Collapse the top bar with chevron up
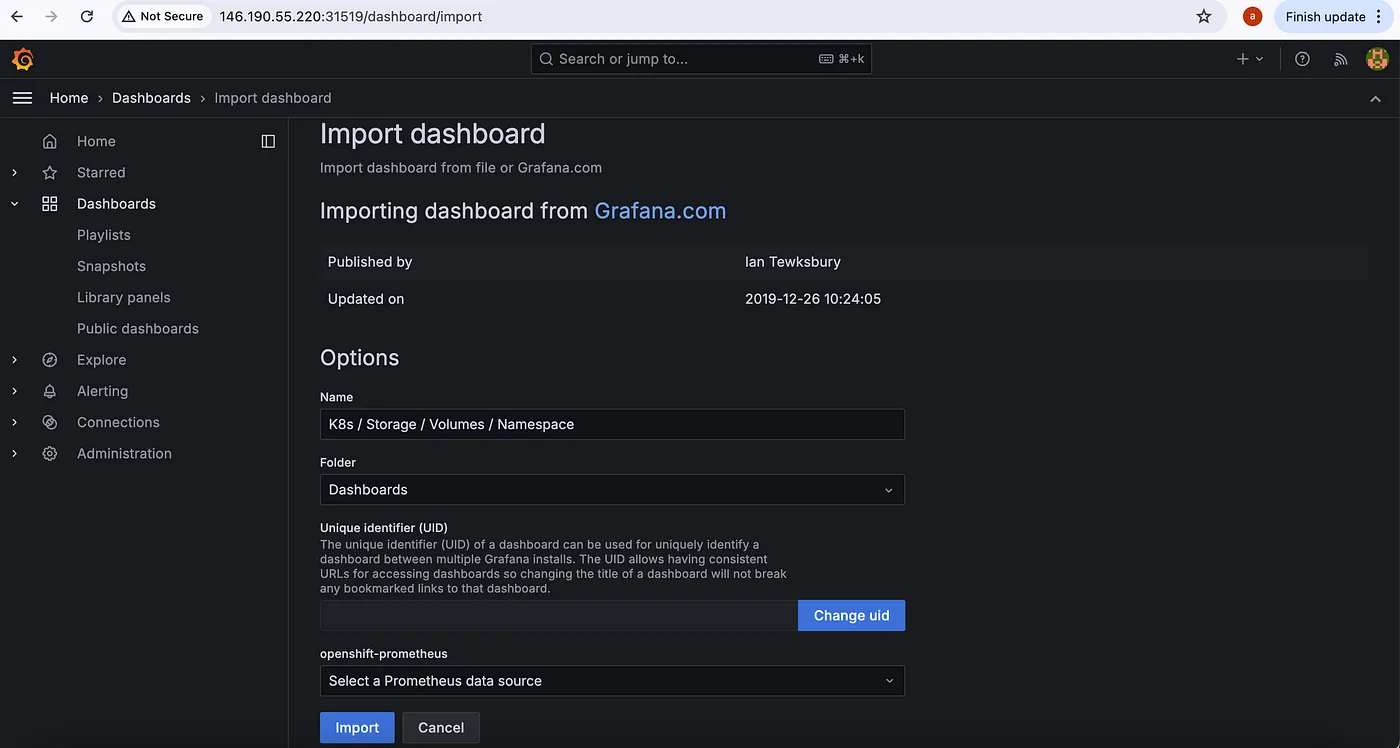The image size is (1400, 748). click(x=1375, y=98)
